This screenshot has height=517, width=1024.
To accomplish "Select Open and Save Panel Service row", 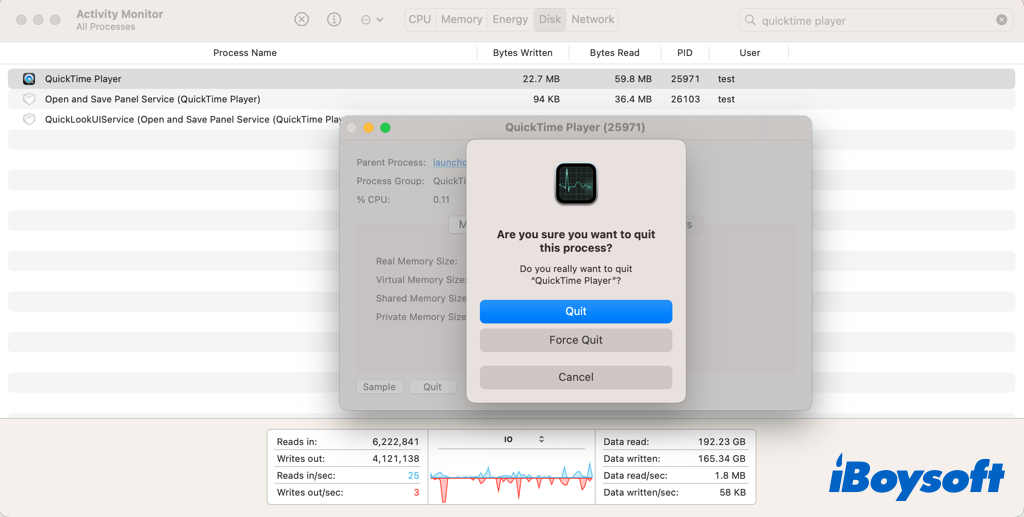I will (x=152, y=99).
